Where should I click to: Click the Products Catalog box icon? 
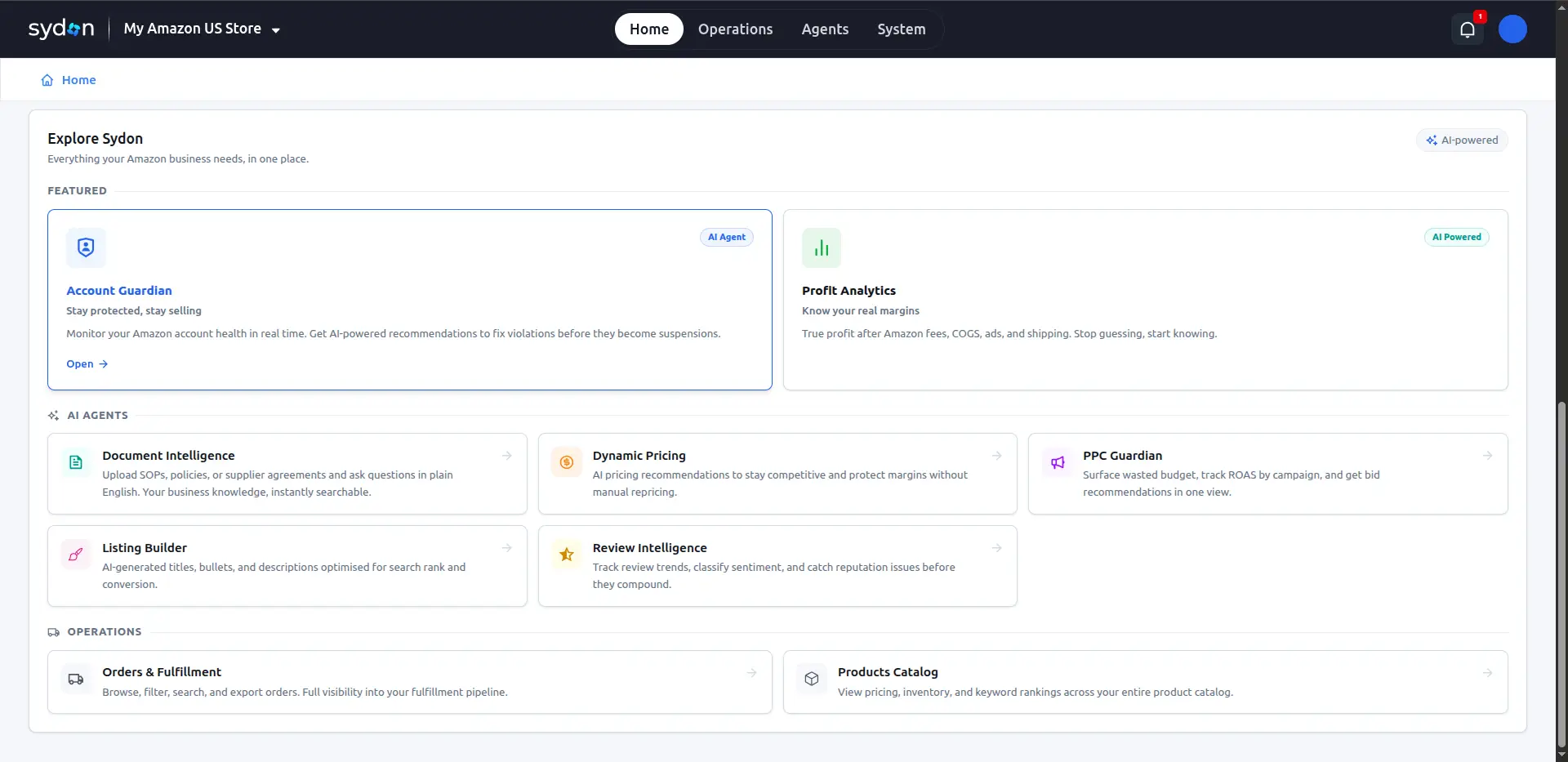click(x=812, y=680)
